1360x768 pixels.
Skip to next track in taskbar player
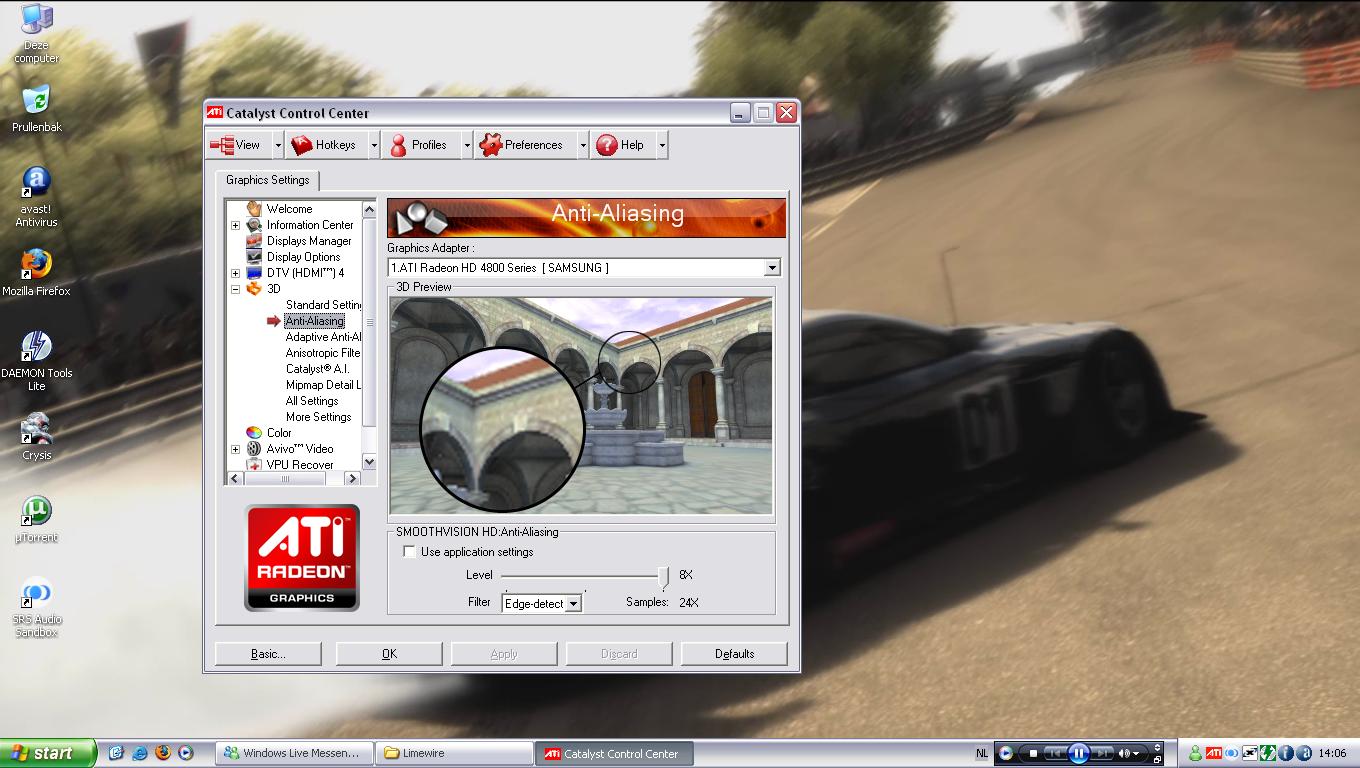pos(1102,753)
